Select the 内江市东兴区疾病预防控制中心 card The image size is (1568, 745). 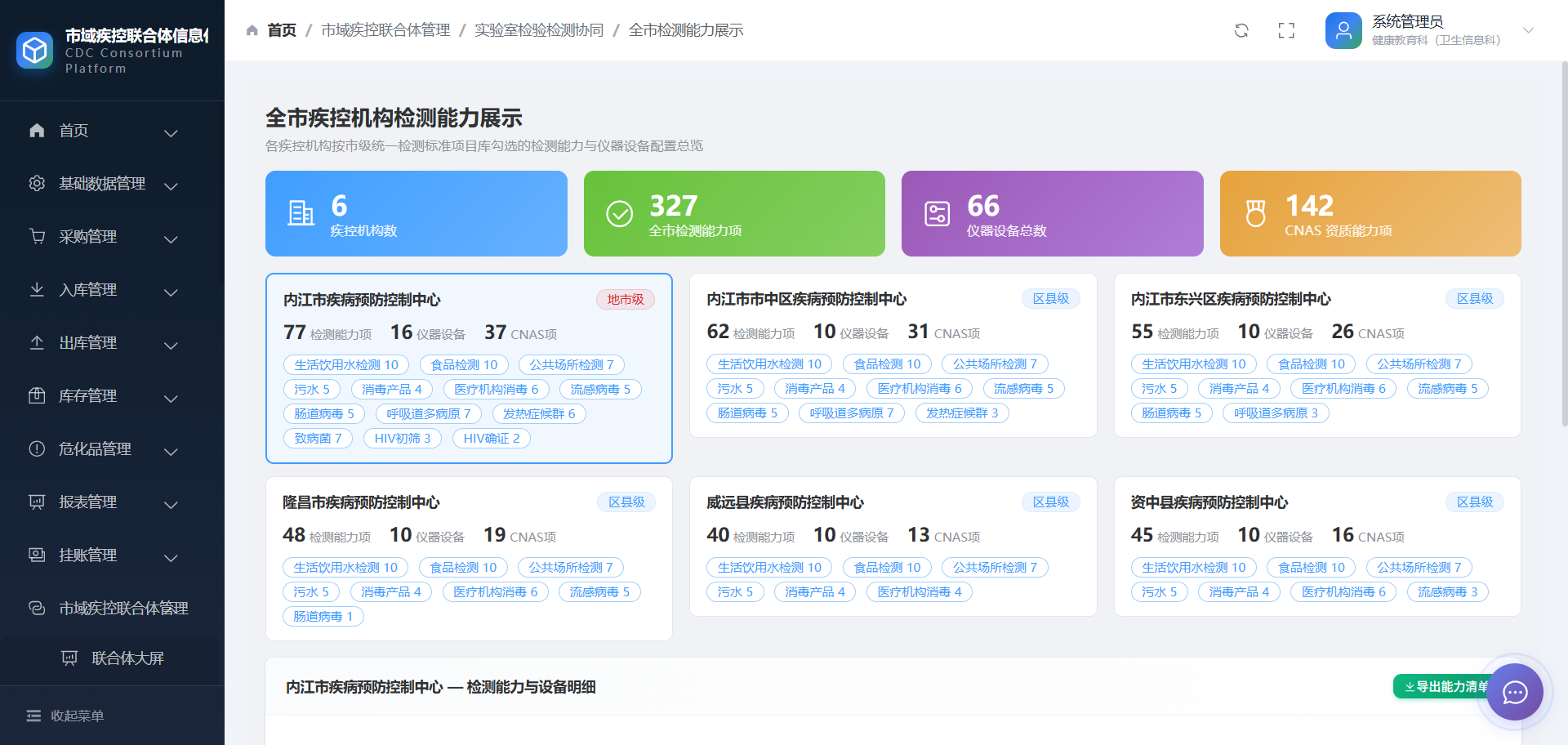coord(1317,355)
